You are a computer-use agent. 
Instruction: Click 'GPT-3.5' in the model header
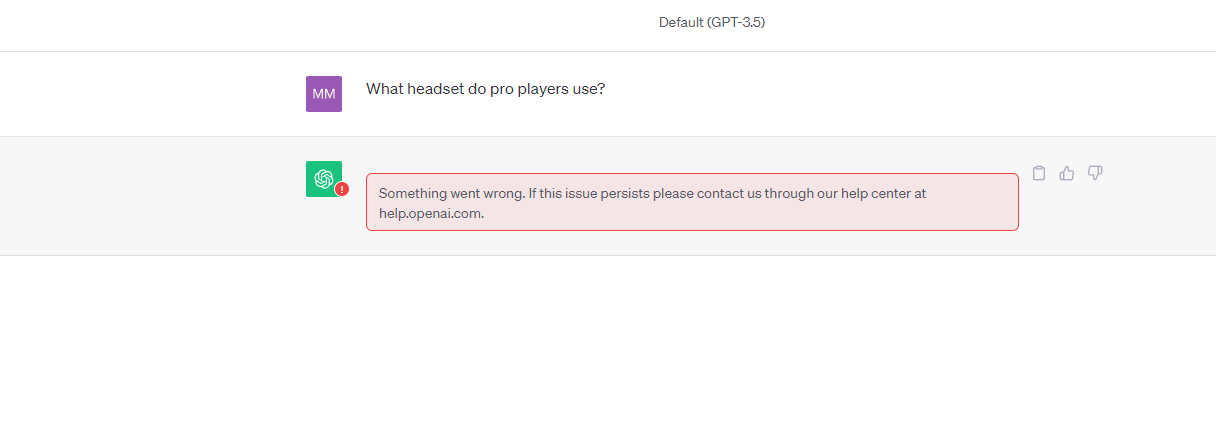click(x=736, y=22)
